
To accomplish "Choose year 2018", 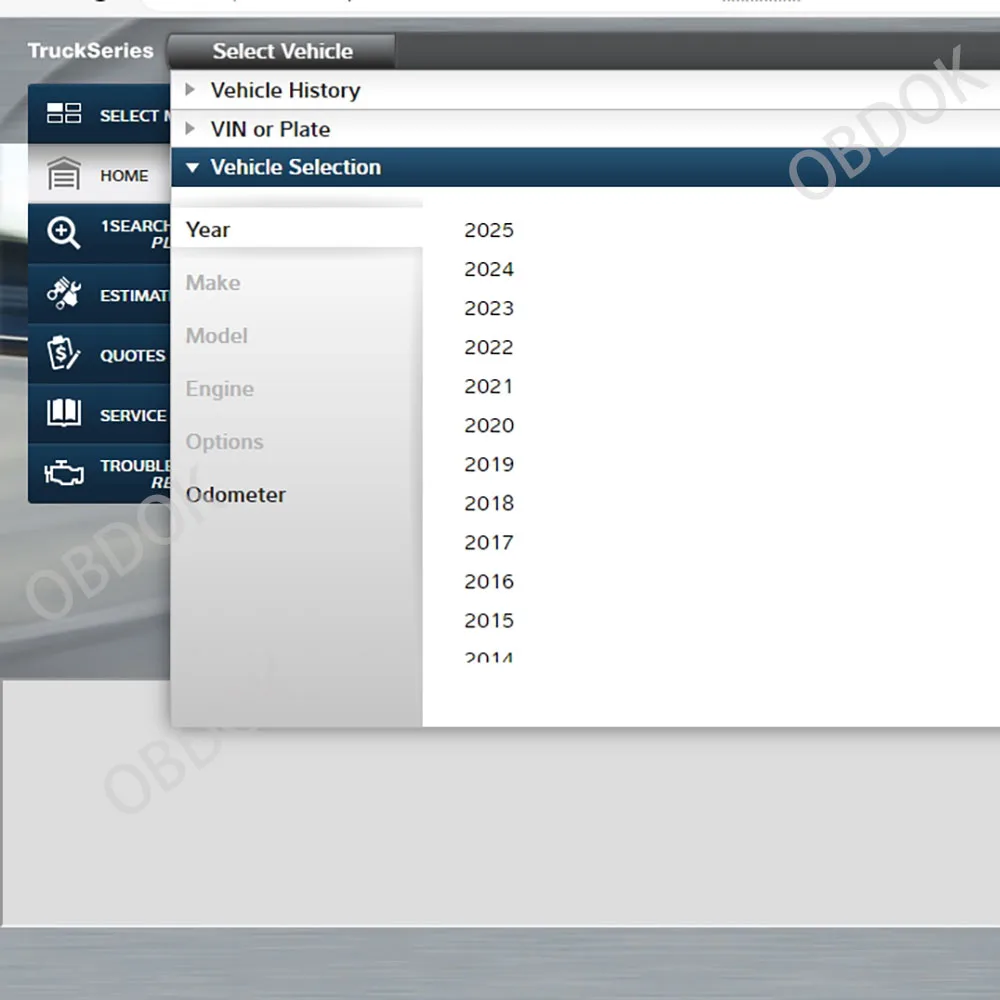I will (489, 503).
